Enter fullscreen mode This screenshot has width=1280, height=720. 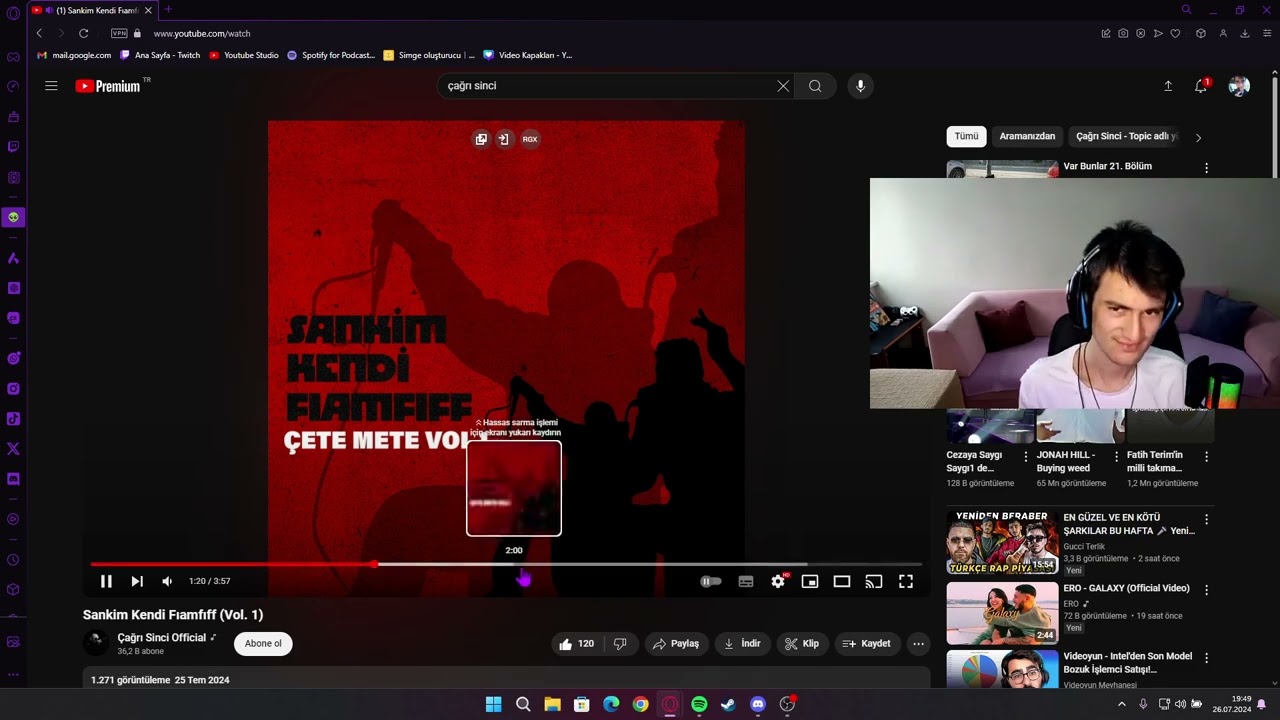(x=906, y=581)
